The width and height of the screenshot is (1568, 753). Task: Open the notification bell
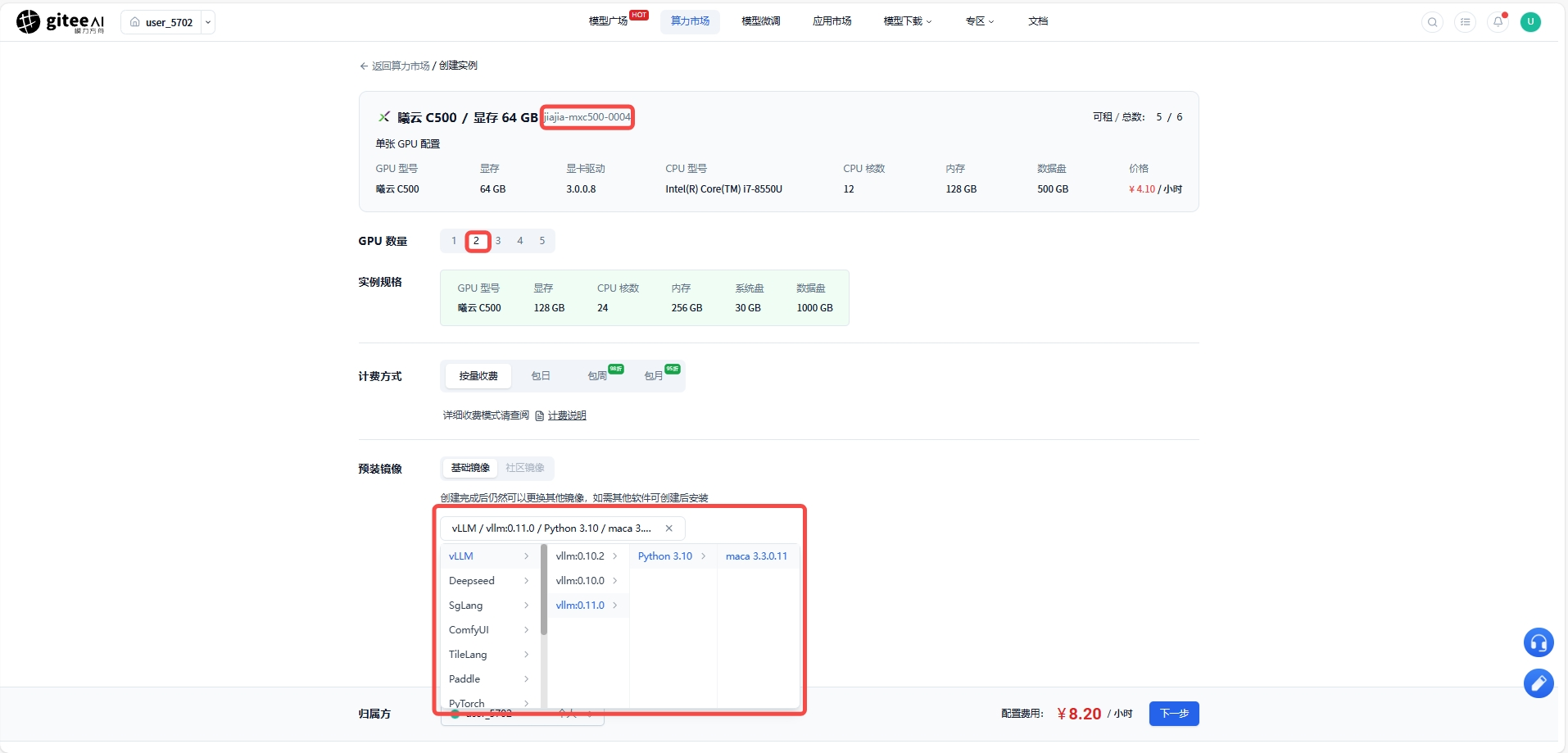(1498, 22)
